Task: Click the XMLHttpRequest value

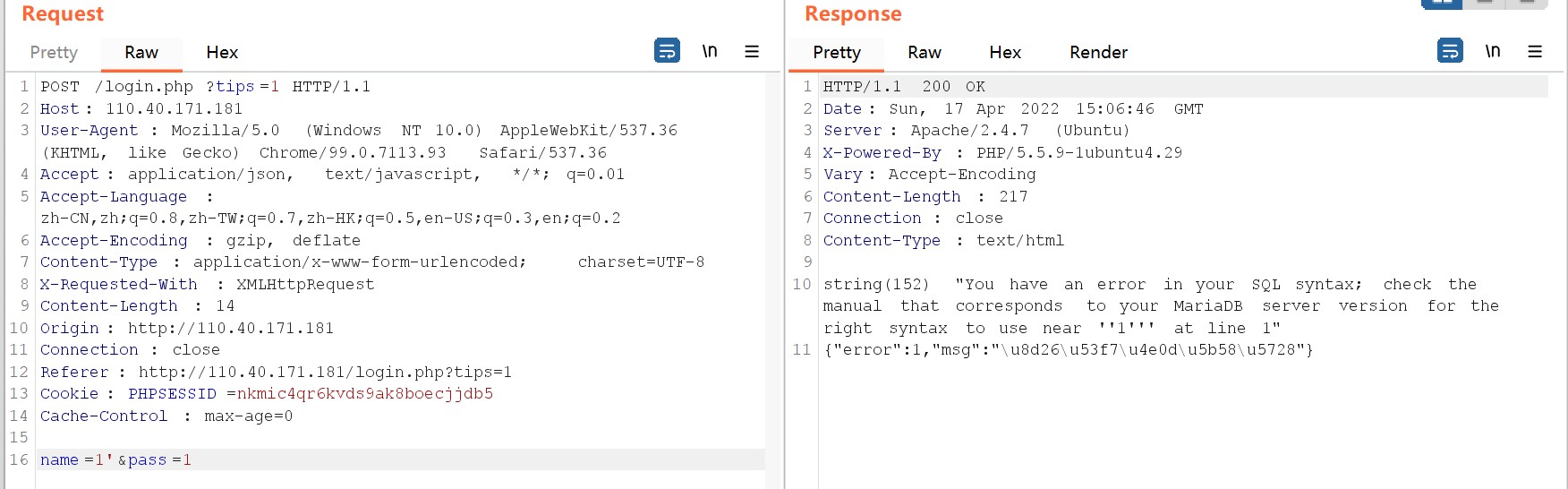Action: click(305, 284)
